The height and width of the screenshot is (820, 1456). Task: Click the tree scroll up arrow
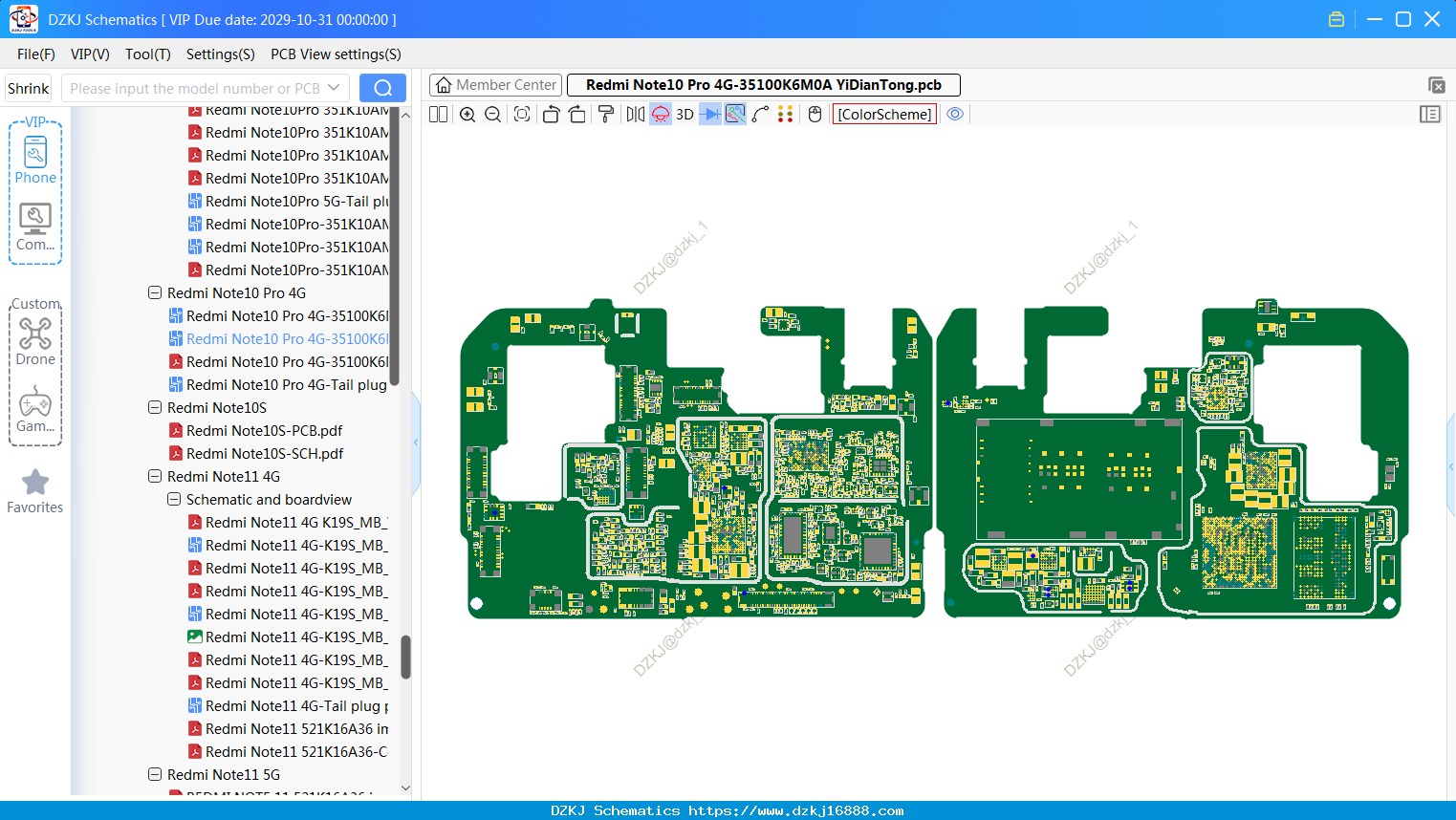405,115
